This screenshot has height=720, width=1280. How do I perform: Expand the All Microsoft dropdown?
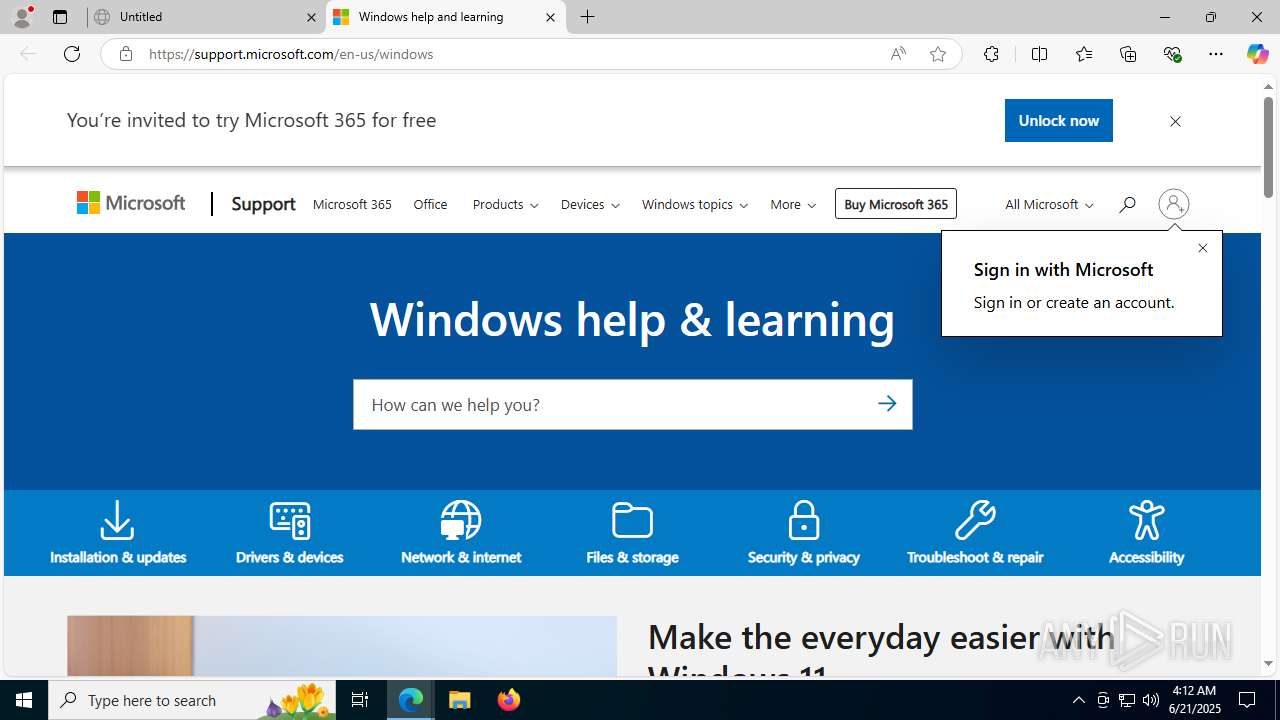pyautogui.click(x=1049, y=204)
